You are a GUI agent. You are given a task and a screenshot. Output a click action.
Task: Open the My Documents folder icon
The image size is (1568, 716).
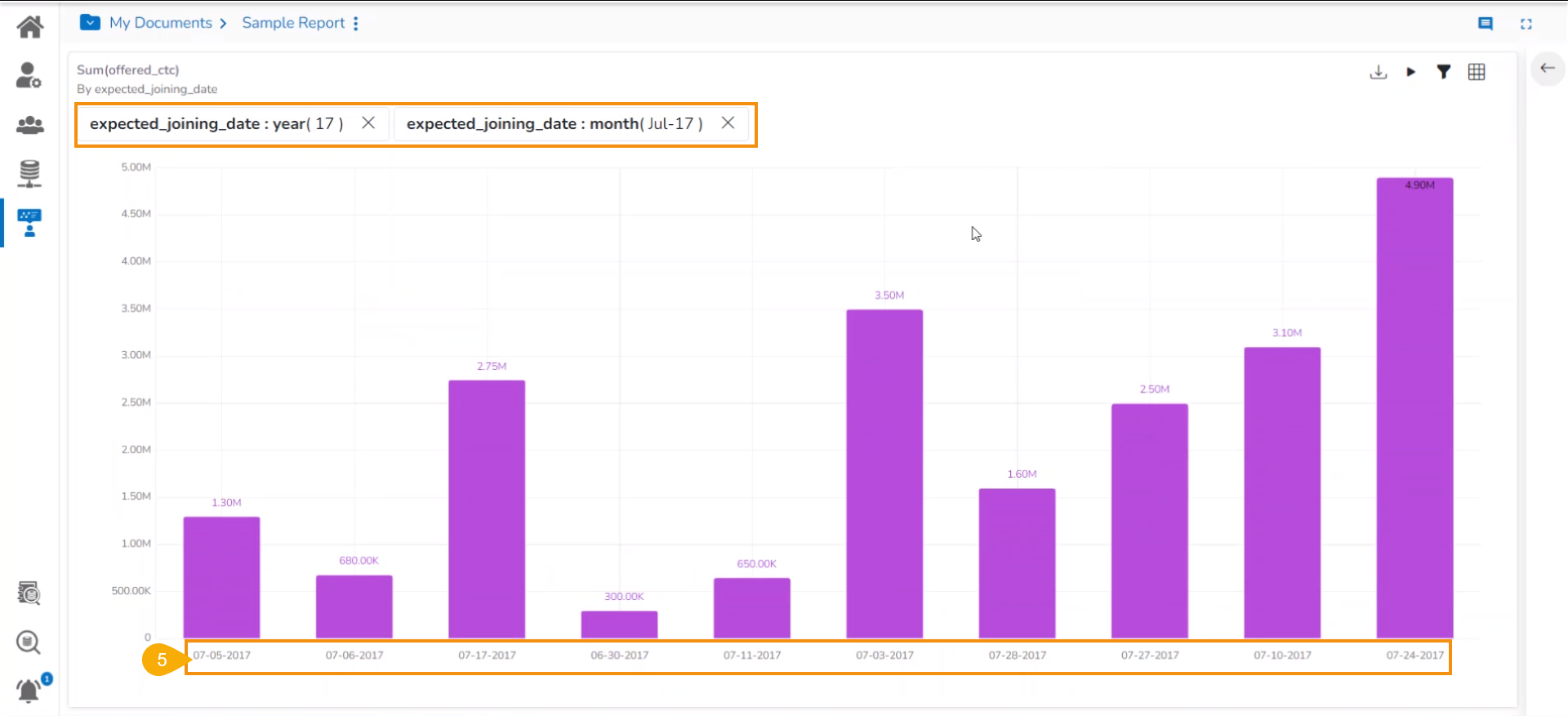[x=90, y=23]
